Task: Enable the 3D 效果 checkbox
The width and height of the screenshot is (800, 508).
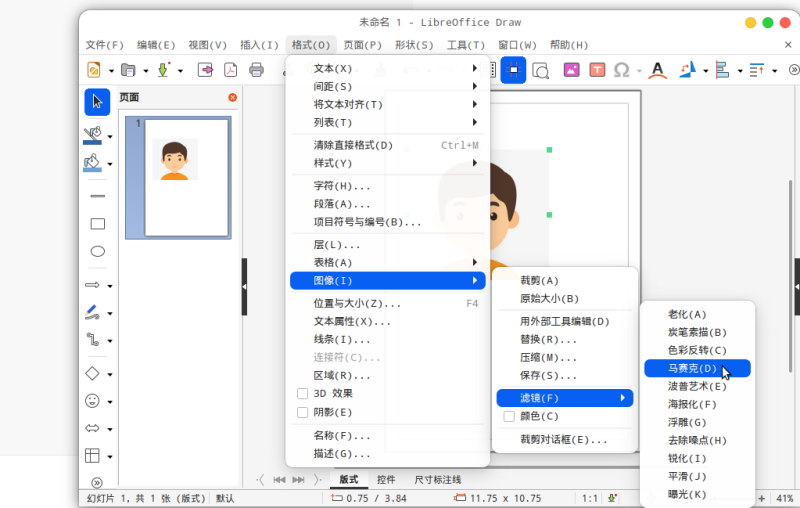Action: [303, 394]
